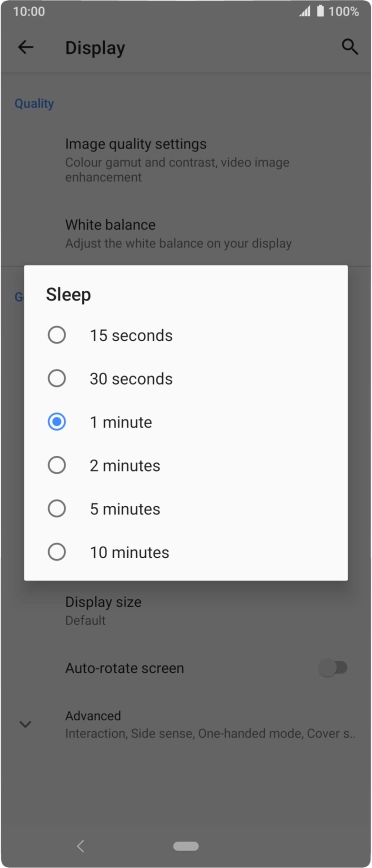The image size is (372, 868).
Task: Tap the battery icon in status bar
Action: [321, 11]
